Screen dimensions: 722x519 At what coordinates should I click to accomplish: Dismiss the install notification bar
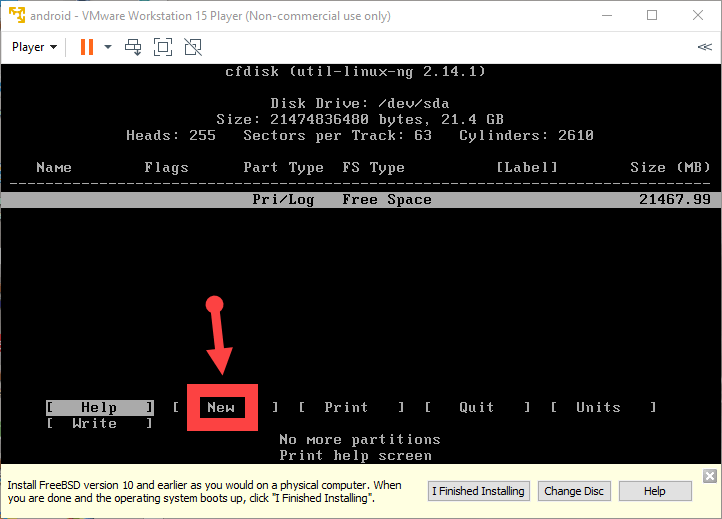pos(710,476)
